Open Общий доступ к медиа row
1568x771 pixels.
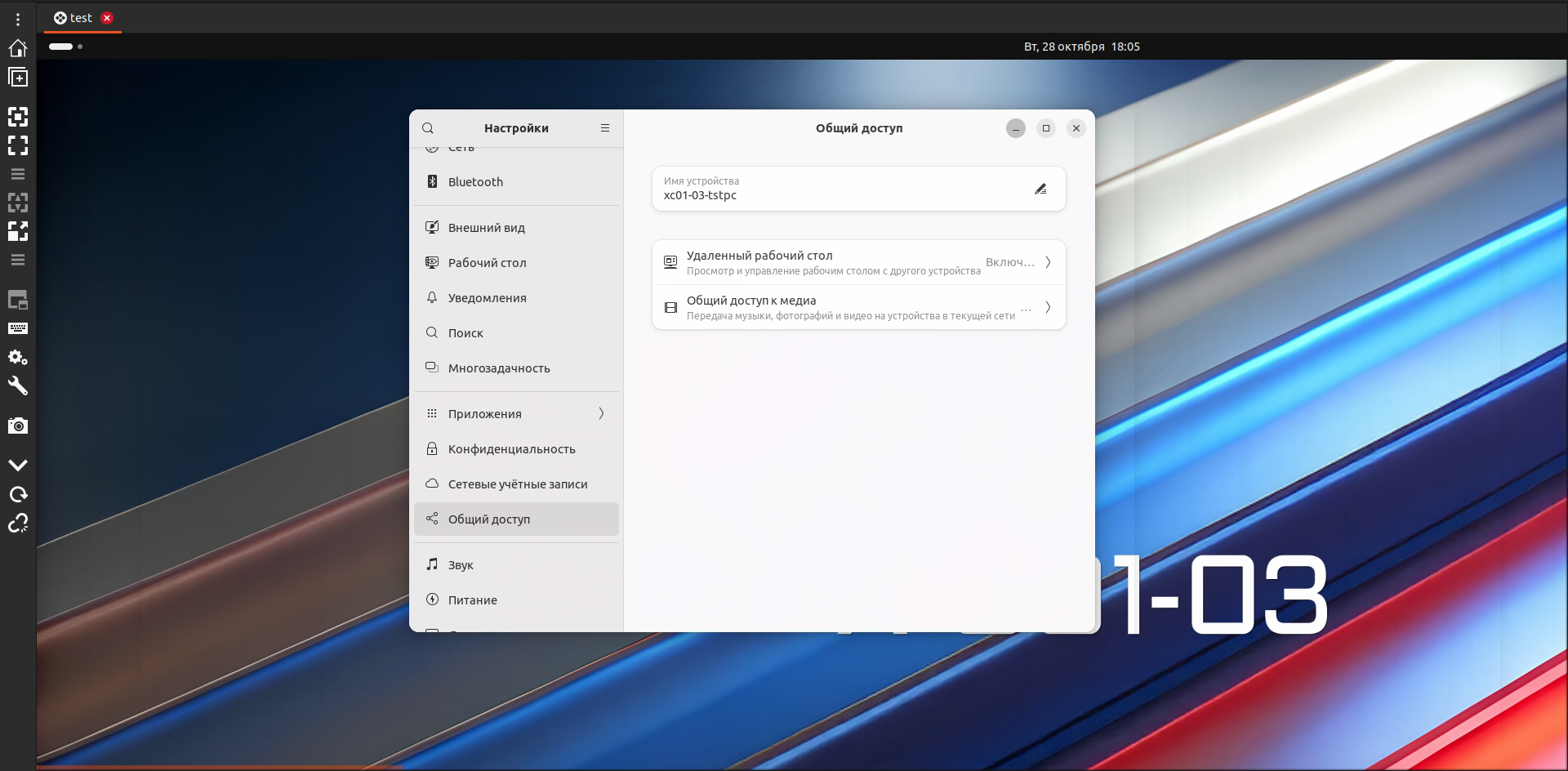[x=858, y=307]
